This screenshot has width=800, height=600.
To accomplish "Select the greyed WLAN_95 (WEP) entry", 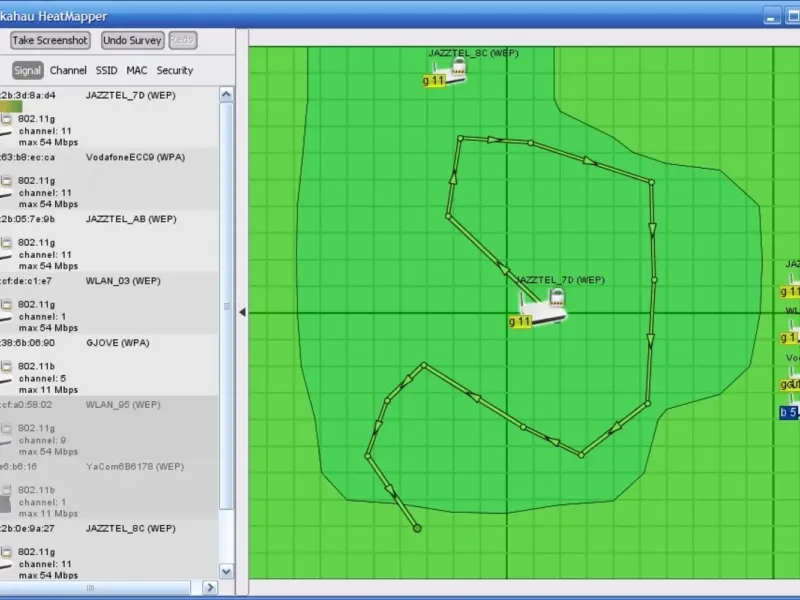I will (x=123, y=405).
